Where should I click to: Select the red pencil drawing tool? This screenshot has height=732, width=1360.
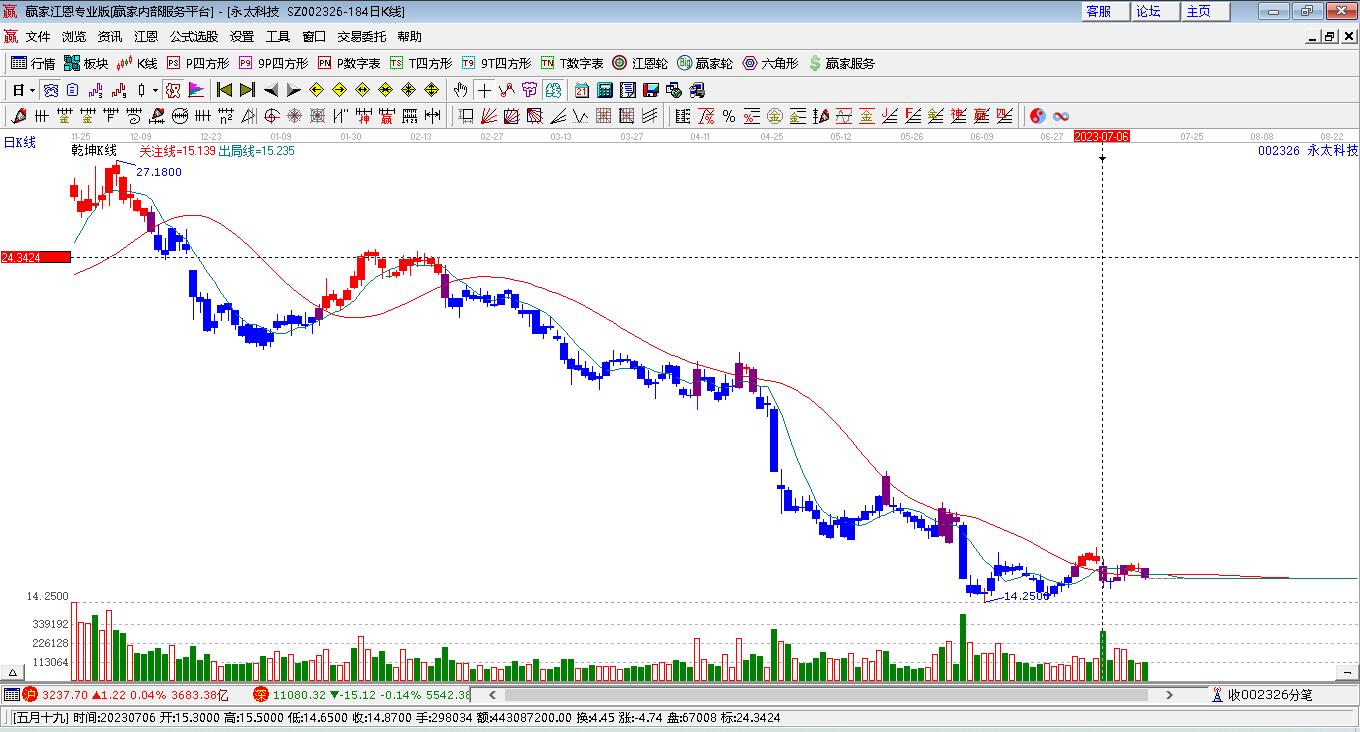(x=18, y=116)
